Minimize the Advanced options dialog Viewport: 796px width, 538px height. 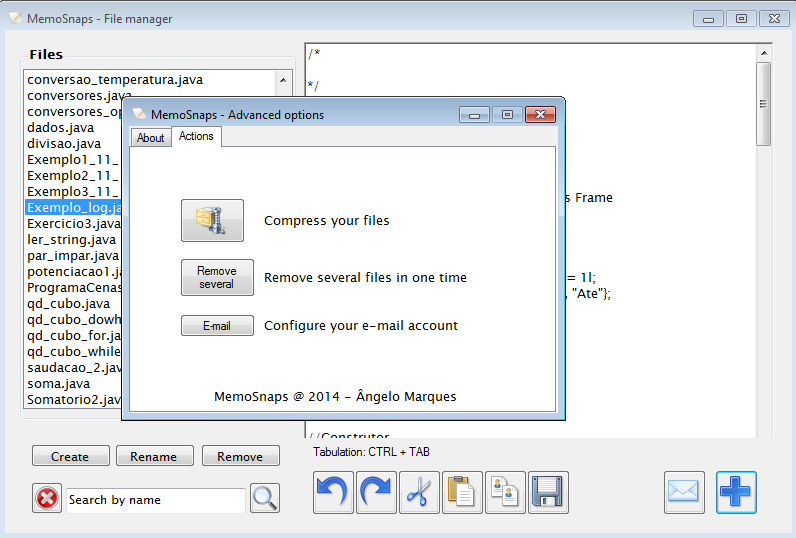[474, 115]
